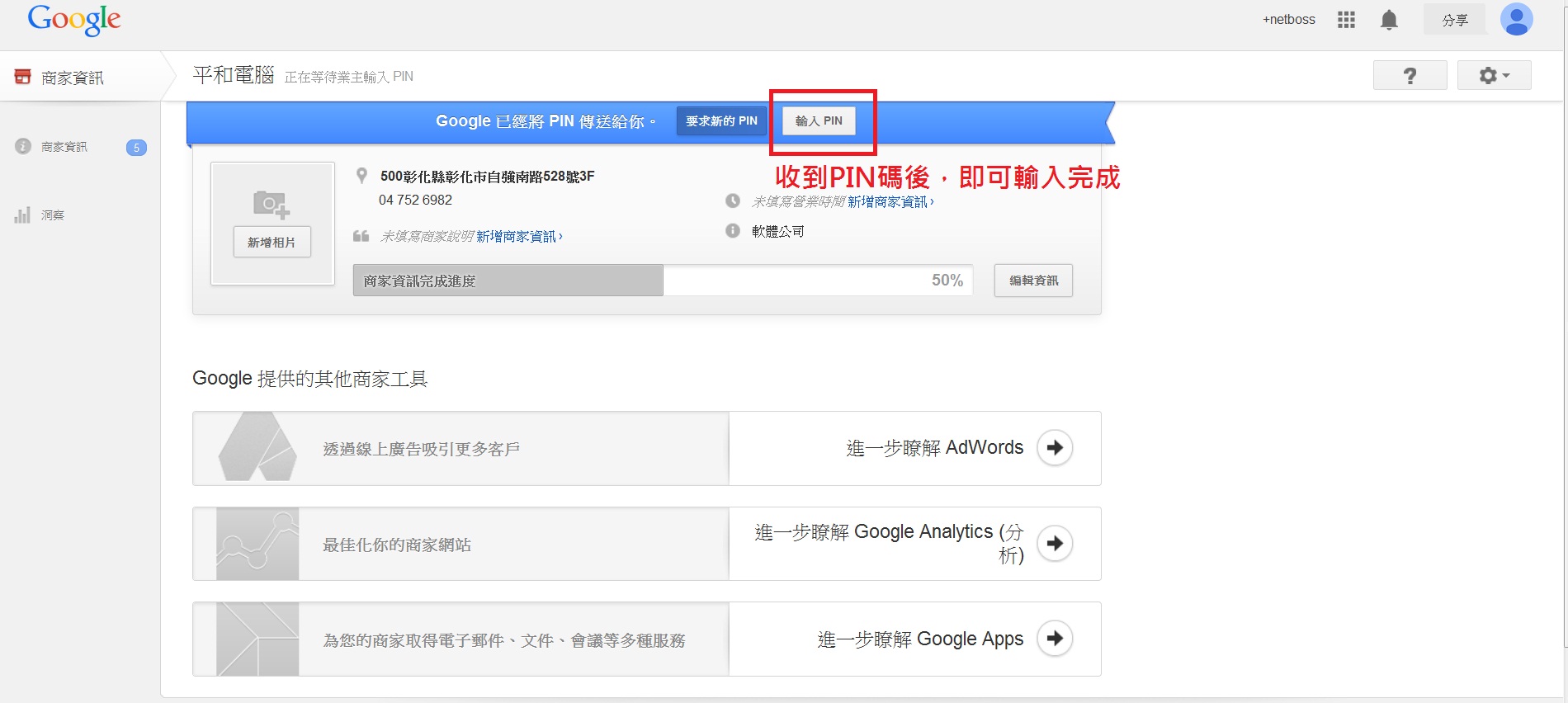
Task: Click the +netboss profile link
Action: tap(1288, 20)
